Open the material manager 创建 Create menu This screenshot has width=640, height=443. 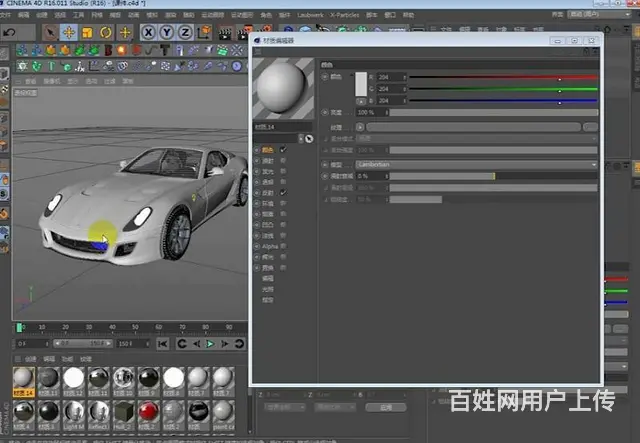click(31, 359)
